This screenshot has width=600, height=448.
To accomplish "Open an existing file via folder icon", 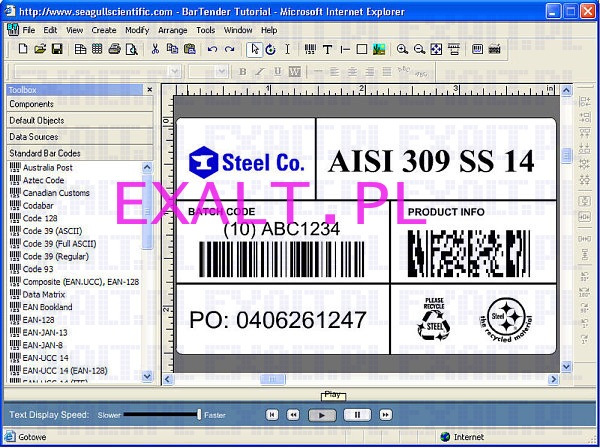I will click(x=40, y=49).
